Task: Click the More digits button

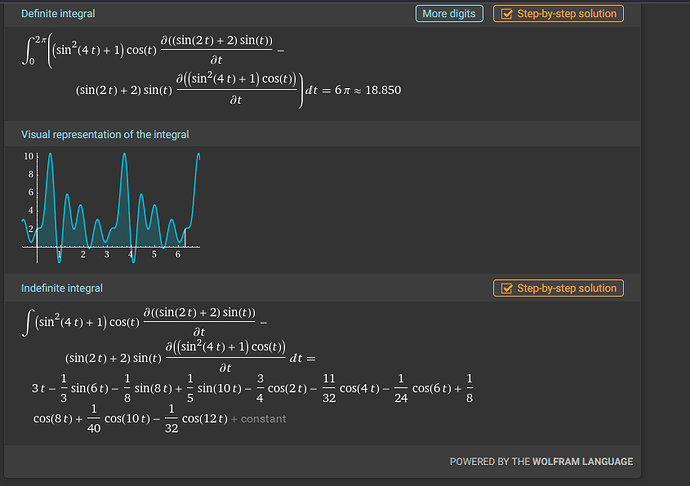Action: 449,14
